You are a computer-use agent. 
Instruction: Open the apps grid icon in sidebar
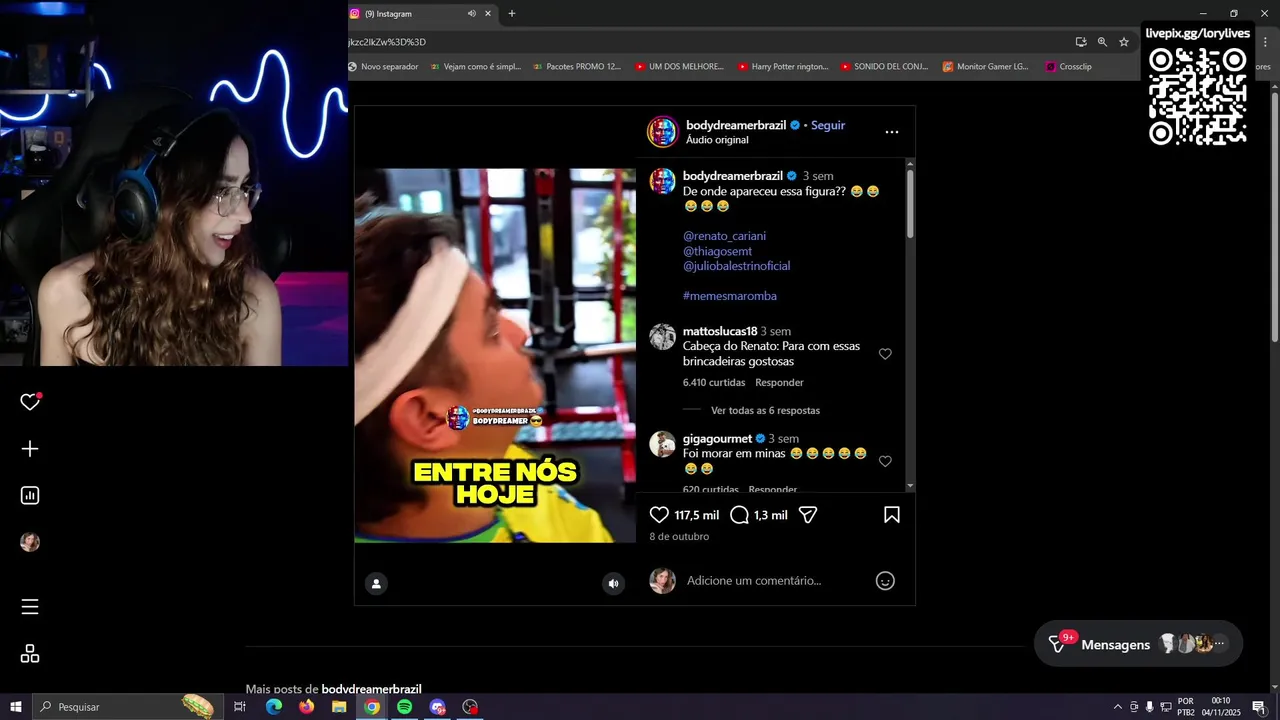tap(30, 654)
